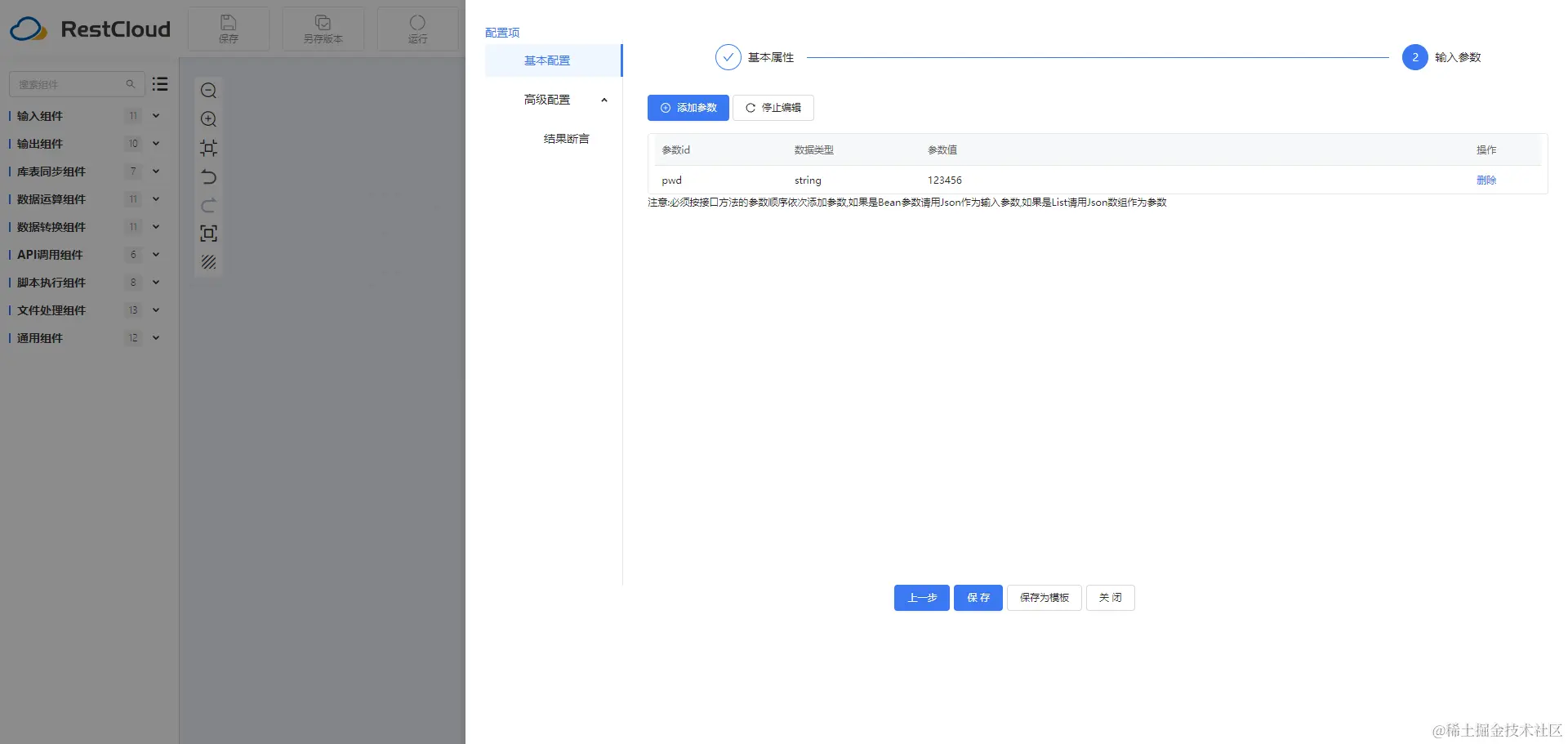Click the 上一步 previous step button
The image size is (1568, 744).
coord(922,598)
